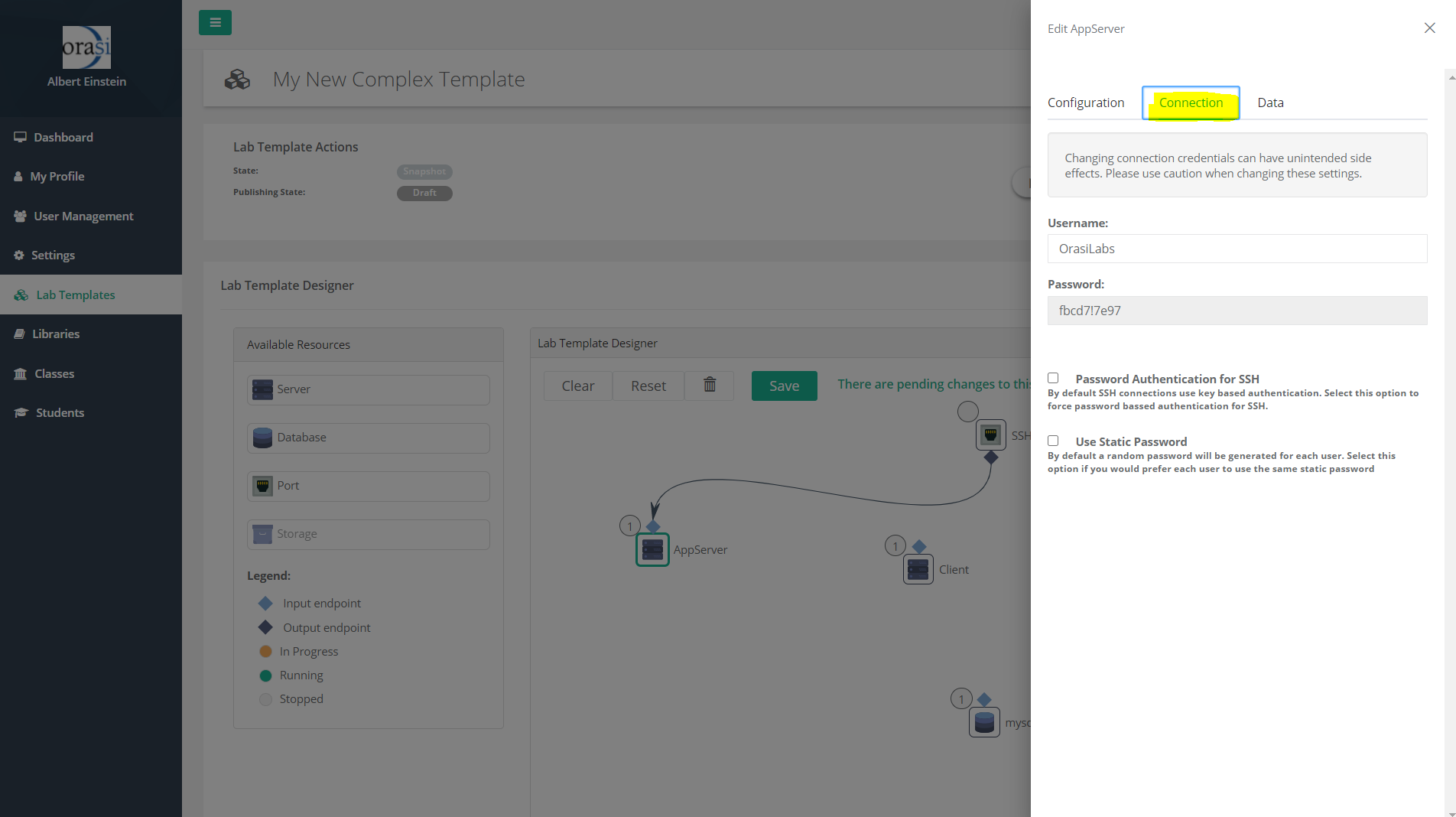Open Libraries from the sidebar

pyautogui.click(x=91, y=334)
